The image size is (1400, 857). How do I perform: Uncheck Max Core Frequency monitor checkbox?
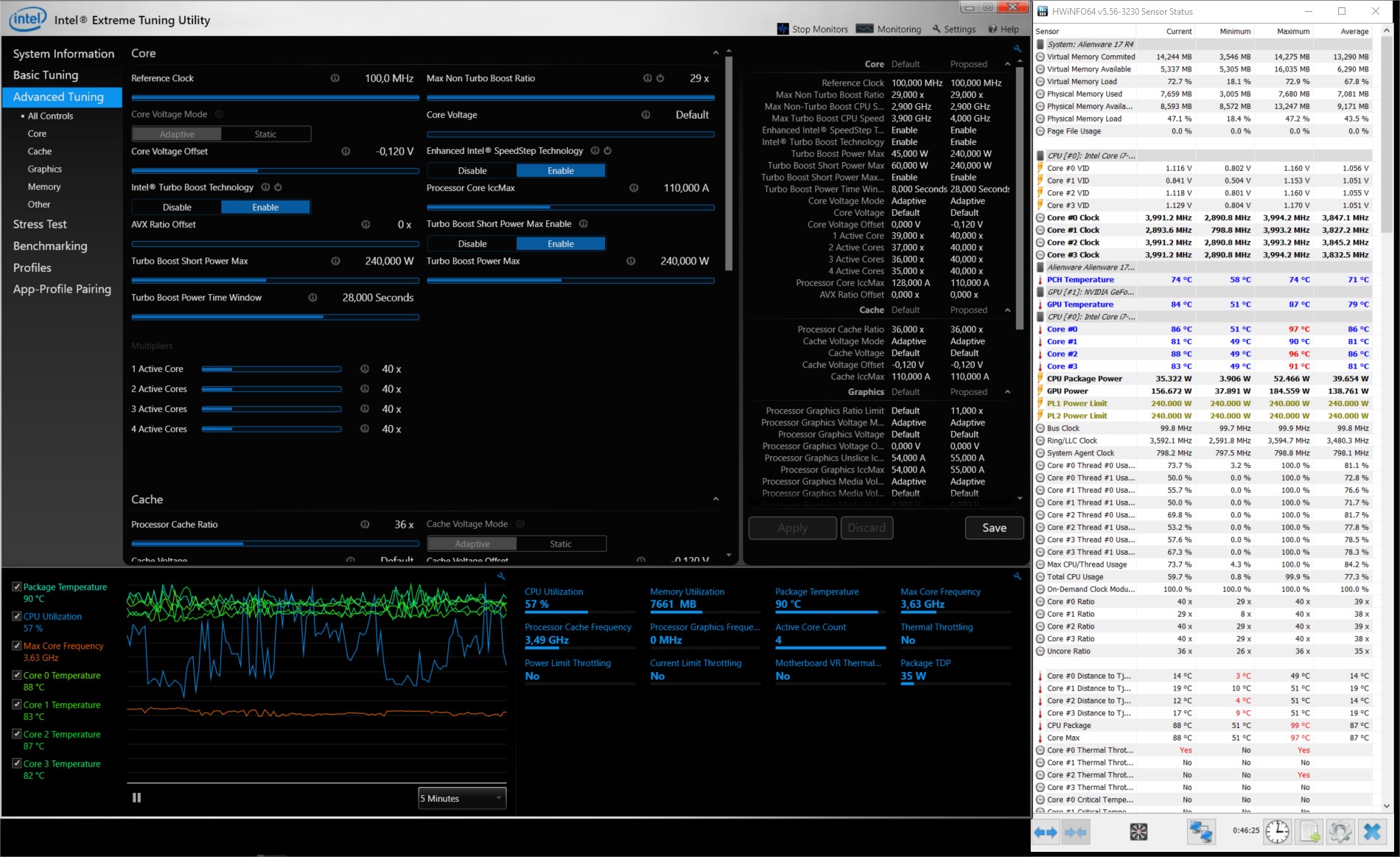16,646
